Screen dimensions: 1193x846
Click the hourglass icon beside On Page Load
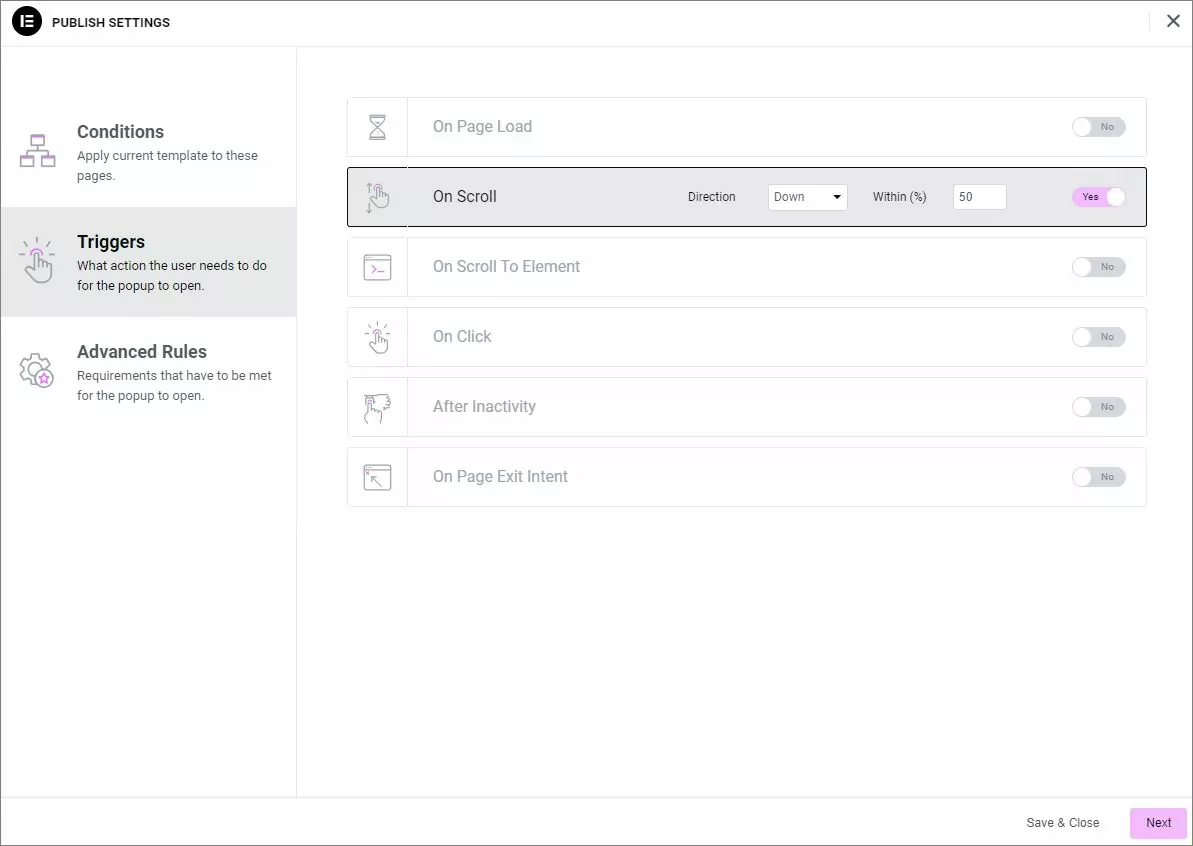point(377,127)
